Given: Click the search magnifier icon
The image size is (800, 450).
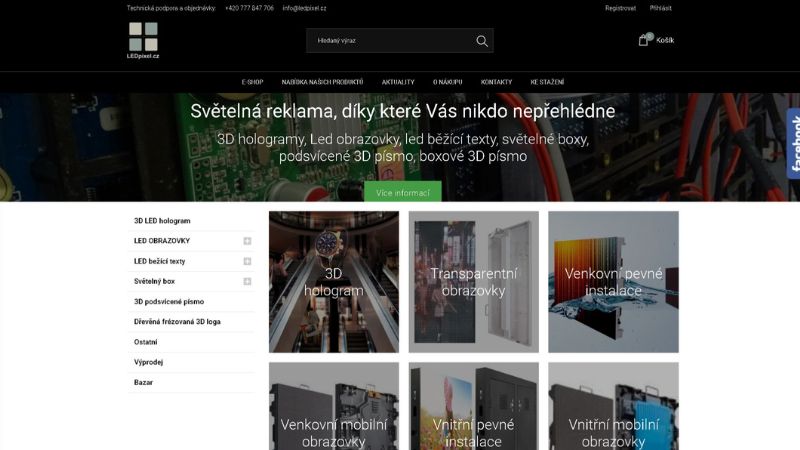Looking at the screenshot, I should click(482, 41).
